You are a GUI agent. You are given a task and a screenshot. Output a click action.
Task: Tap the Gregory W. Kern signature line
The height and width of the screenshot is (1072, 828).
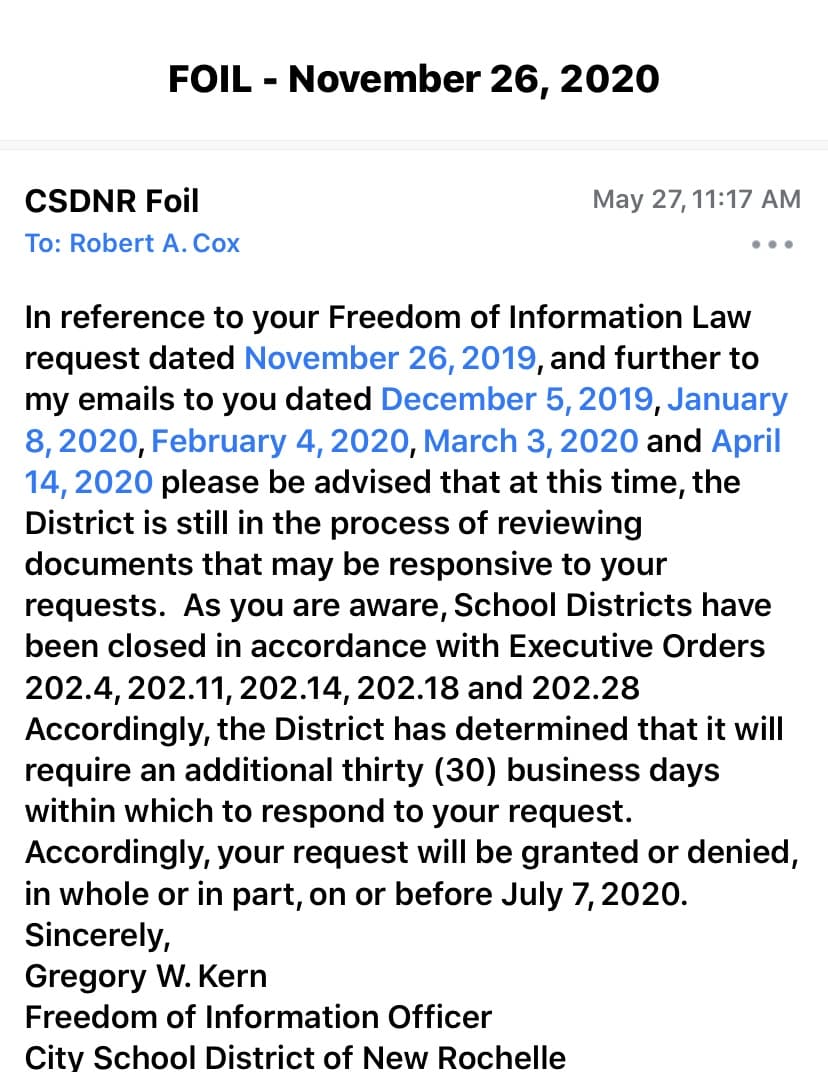pyautogui.click(x=145, y=975)
